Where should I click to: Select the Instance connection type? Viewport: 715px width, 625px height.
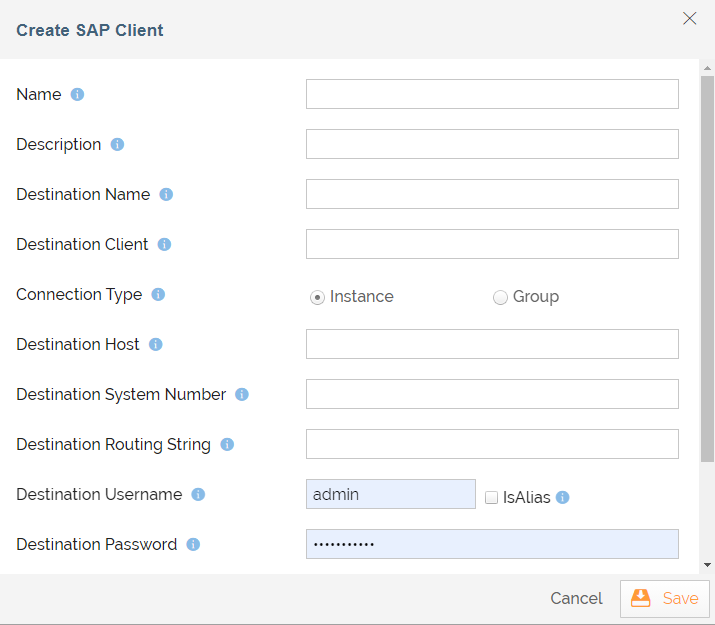pyautogui.click(x=318, y=297)
